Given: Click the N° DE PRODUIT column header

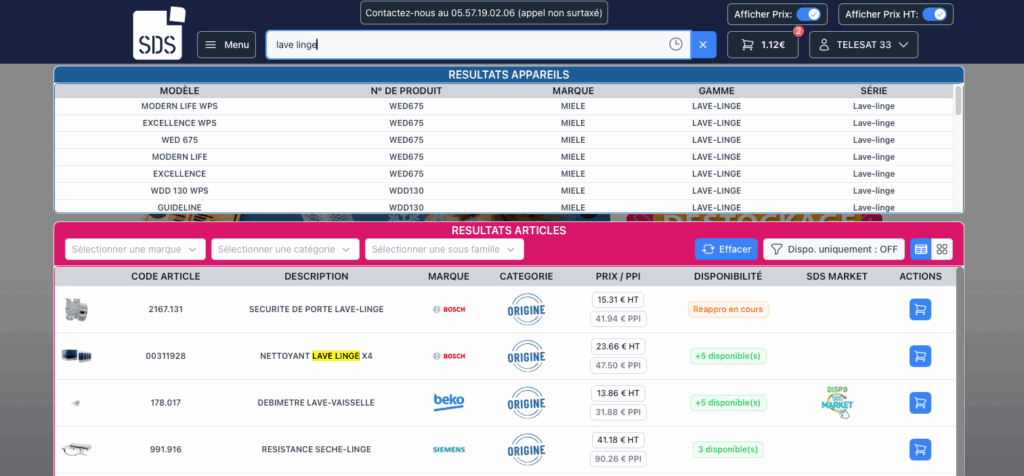Looking at the screenshot, I should point(406,91).
